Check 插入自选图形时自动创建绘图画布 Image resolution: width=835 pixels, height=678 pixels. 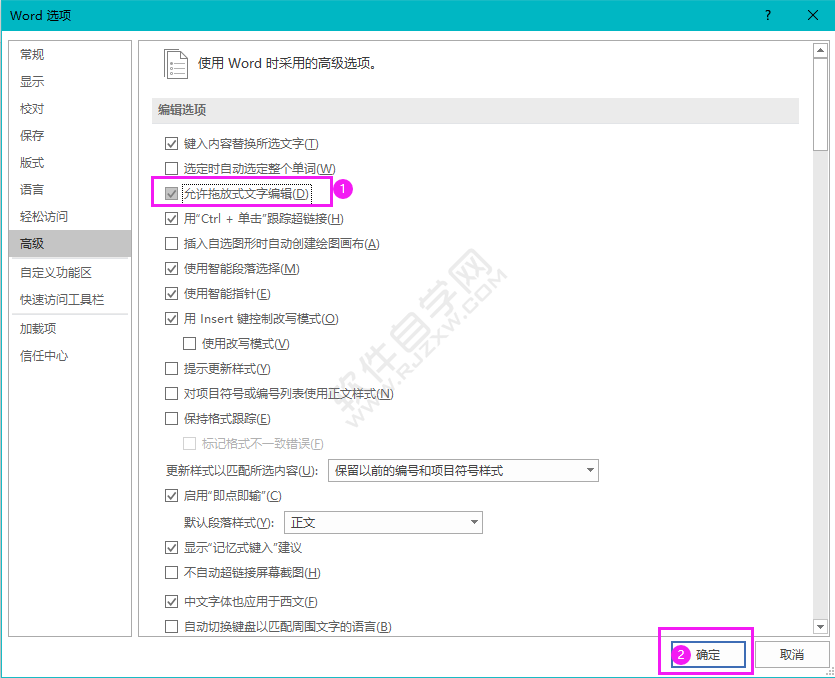(171, 243)
